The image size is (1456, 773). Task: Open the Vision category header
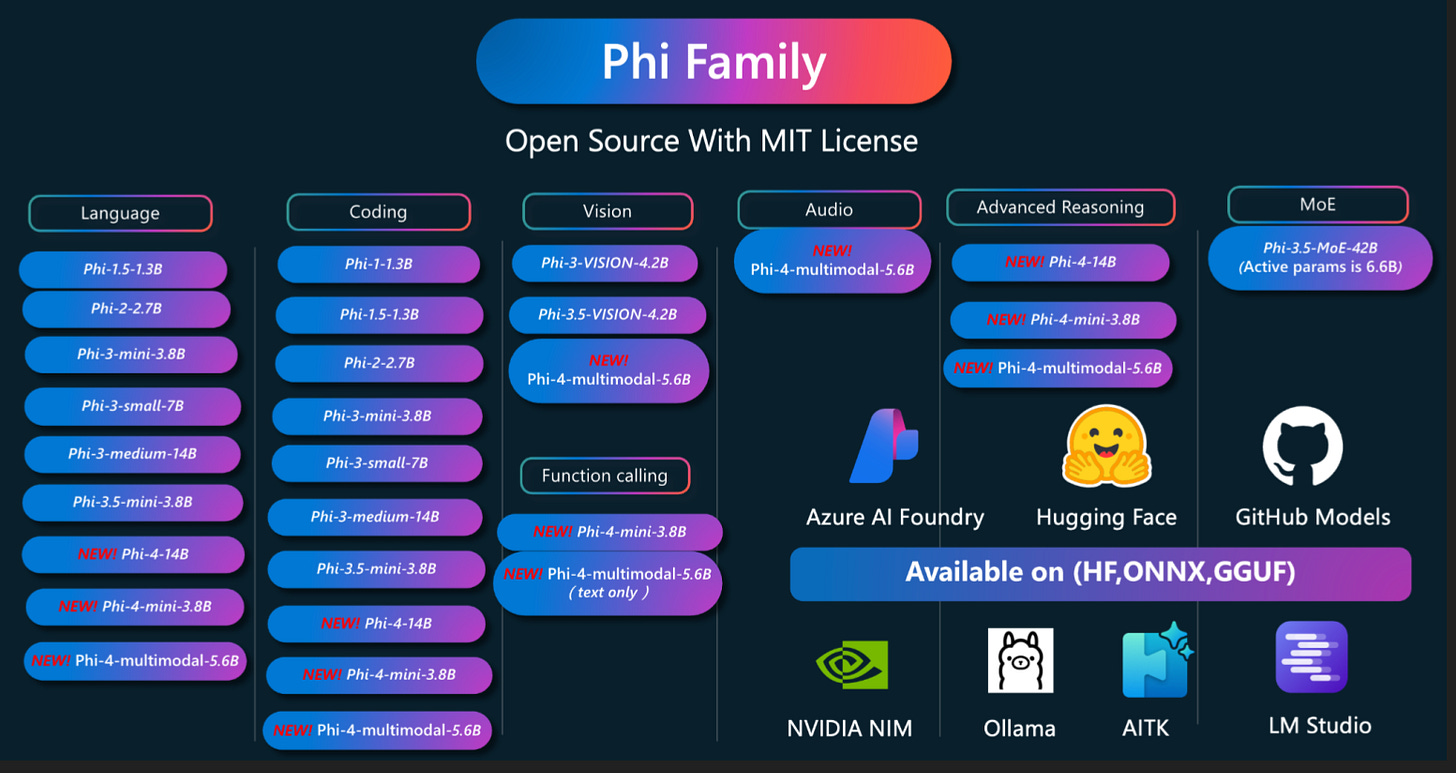coord(607,211)
